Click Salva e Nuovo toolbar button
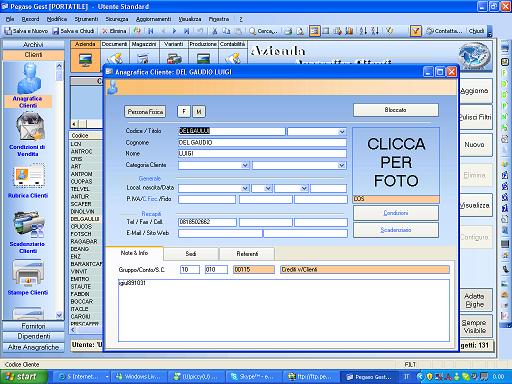Image resolution: width=512 pixels, height=384 pixels. tap(26, 31)
